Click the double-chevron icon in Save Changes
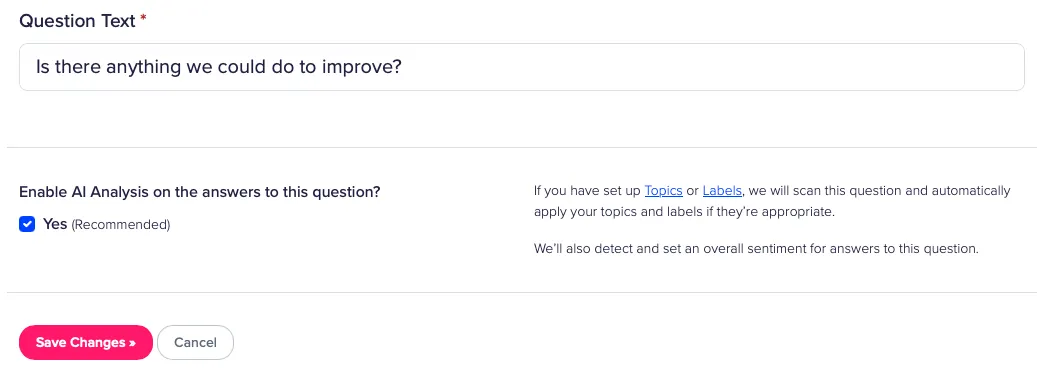This screenshot has width=1037, height=376. pyautogui.click(x=132, y=343)
